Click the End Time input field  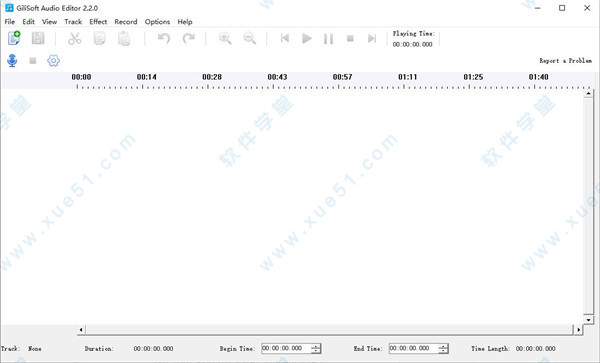413,348
